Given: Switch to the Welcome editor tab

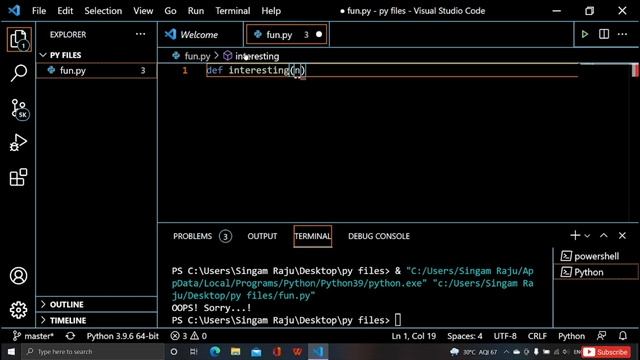Looking at the screenshot, I should (200, 35).
